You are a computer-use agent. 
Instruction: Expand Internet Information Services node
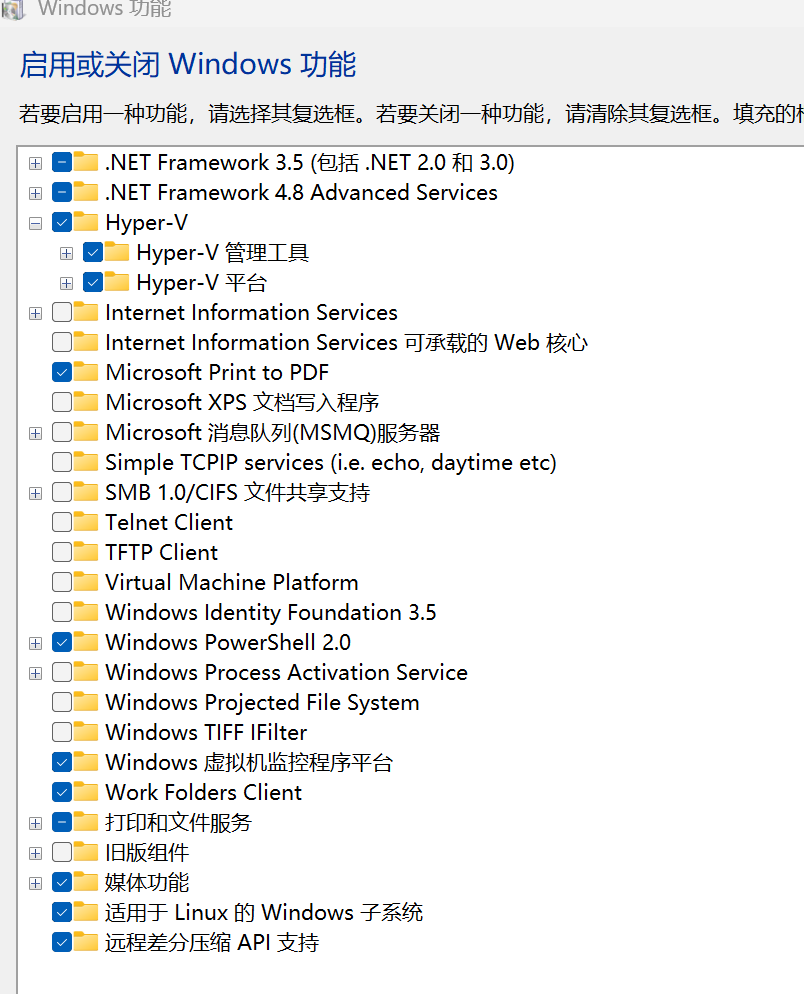36,313
